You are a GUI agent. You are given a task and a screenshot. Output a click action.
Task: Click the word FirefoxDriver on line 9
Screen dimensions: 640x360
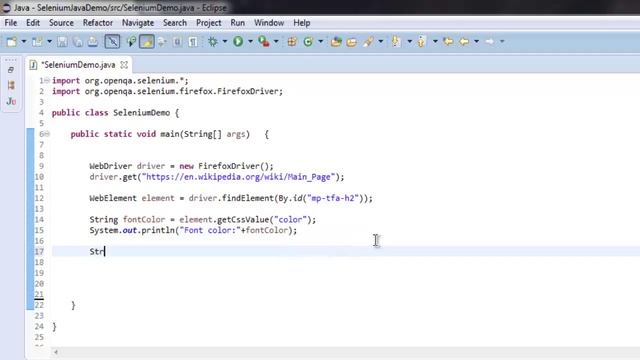pos(229,166)
